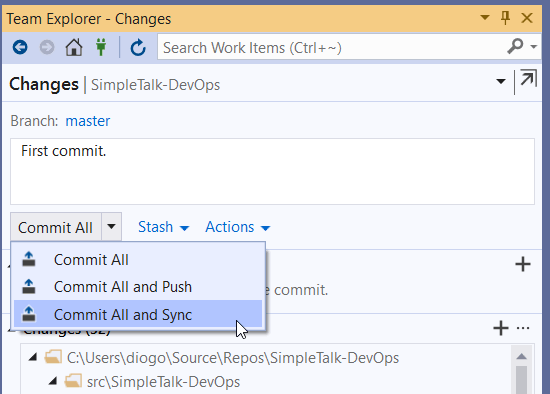
Task: Refresh the Team Explorer page
Action: [x=138, y=47]
